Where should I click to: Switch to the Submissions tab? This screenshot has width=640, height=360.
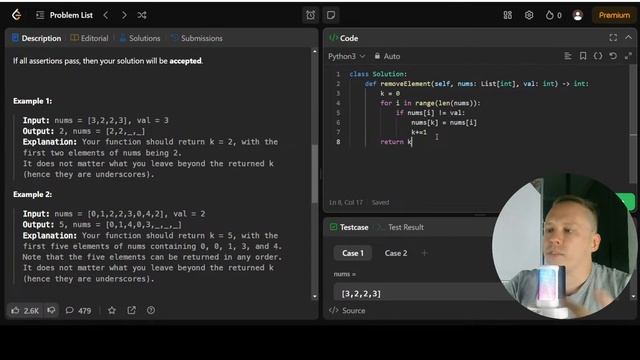tap(197, 38)
